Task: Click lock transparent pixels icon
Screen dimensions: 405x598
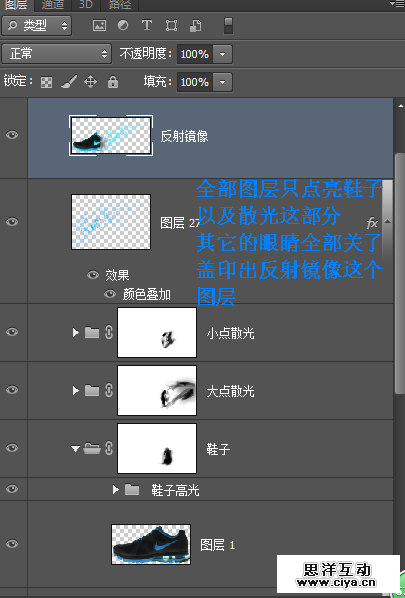Action: (x=47, y=82)
